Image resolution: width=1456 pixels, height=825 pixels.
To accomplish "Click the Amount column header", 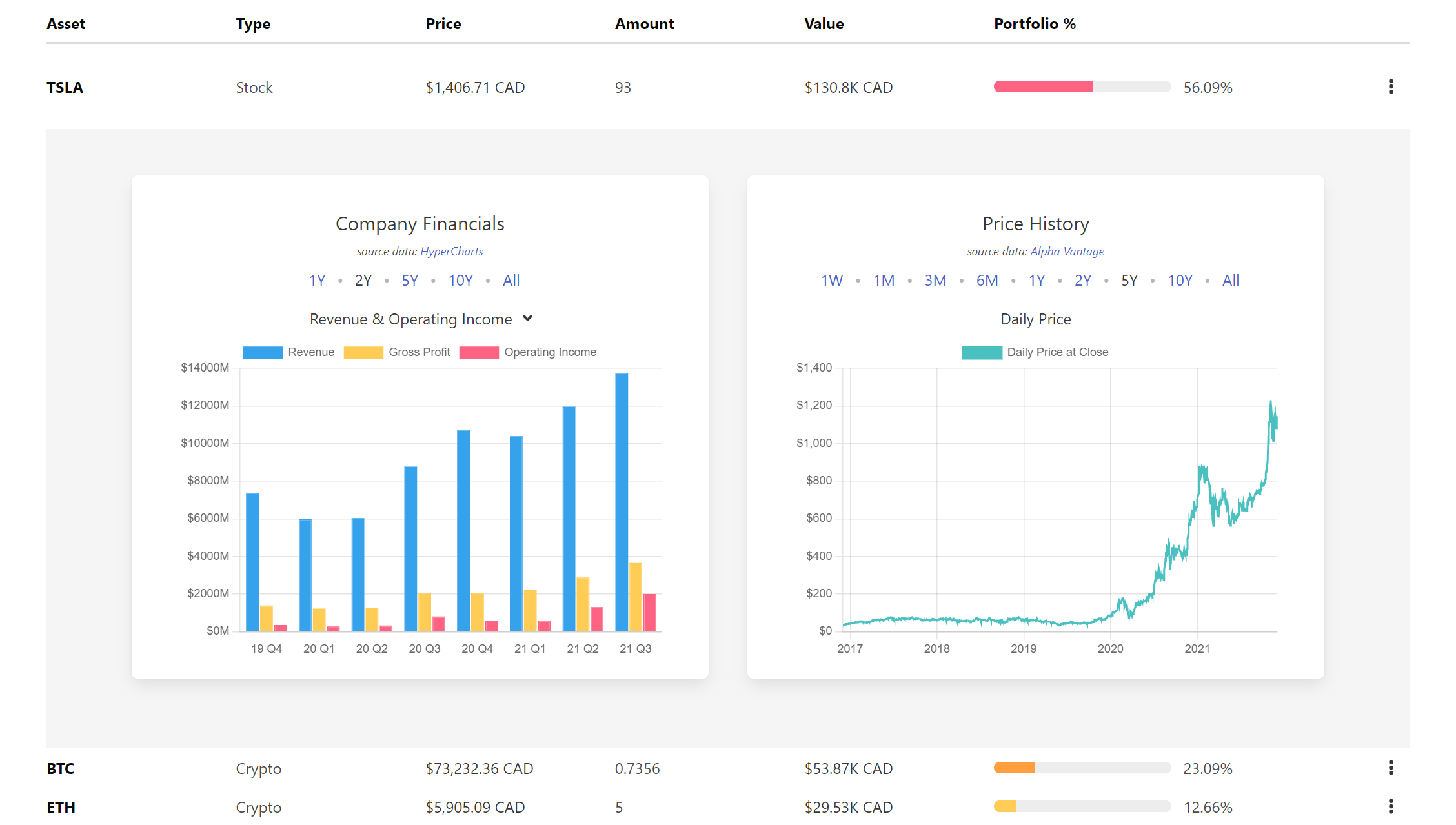I will (644, 24).
